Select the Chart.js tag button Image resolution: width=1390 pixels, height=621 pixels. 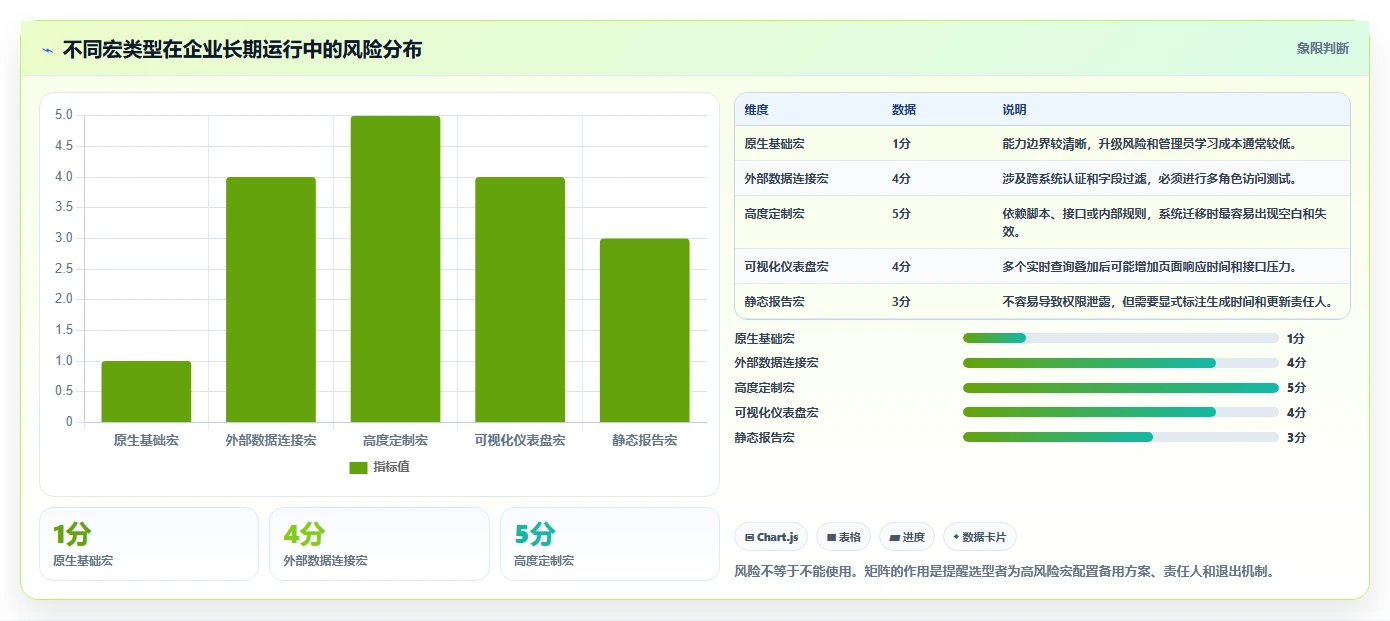(x=772, y=537)
